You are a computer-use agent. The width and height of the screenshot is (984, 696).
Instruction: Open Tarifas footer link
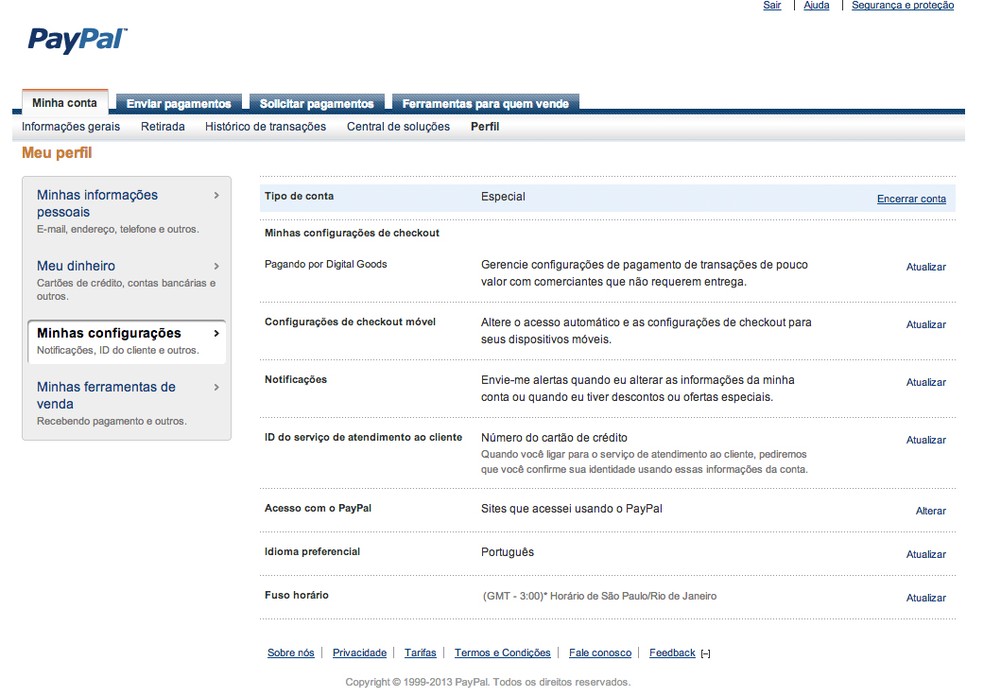[420, 653]
